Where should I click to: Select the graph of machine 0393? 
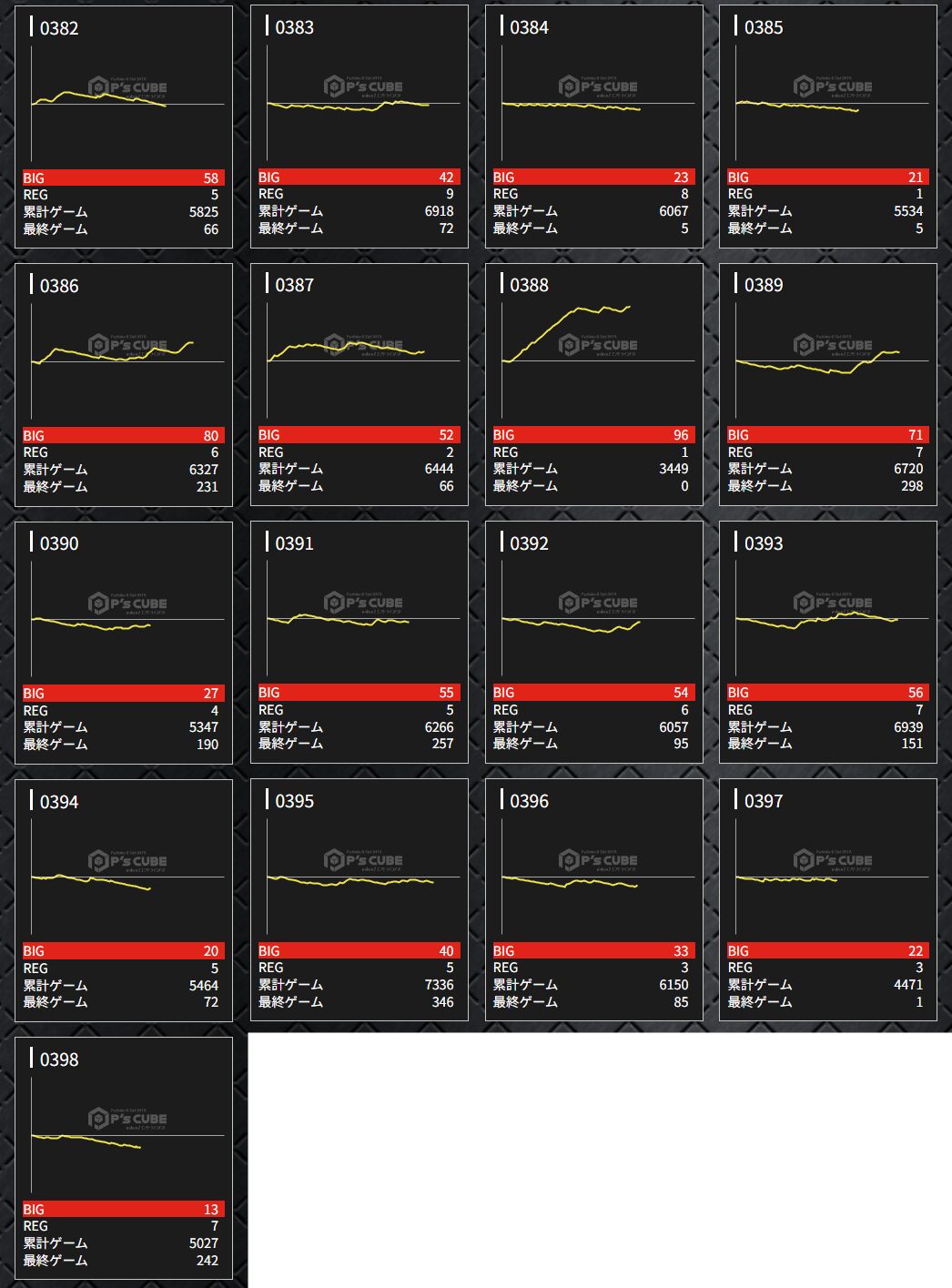pyautogui.click(x=832, y=619)
